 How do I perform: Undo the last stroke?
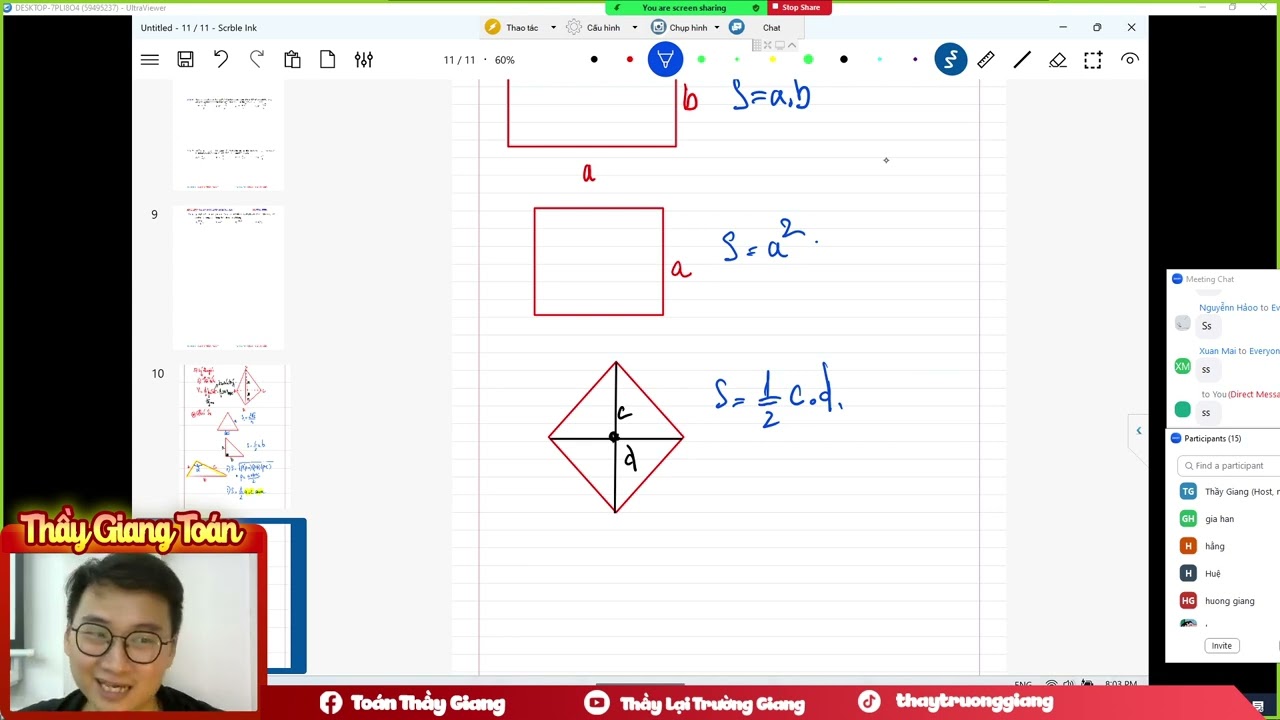tap(221, 60)
